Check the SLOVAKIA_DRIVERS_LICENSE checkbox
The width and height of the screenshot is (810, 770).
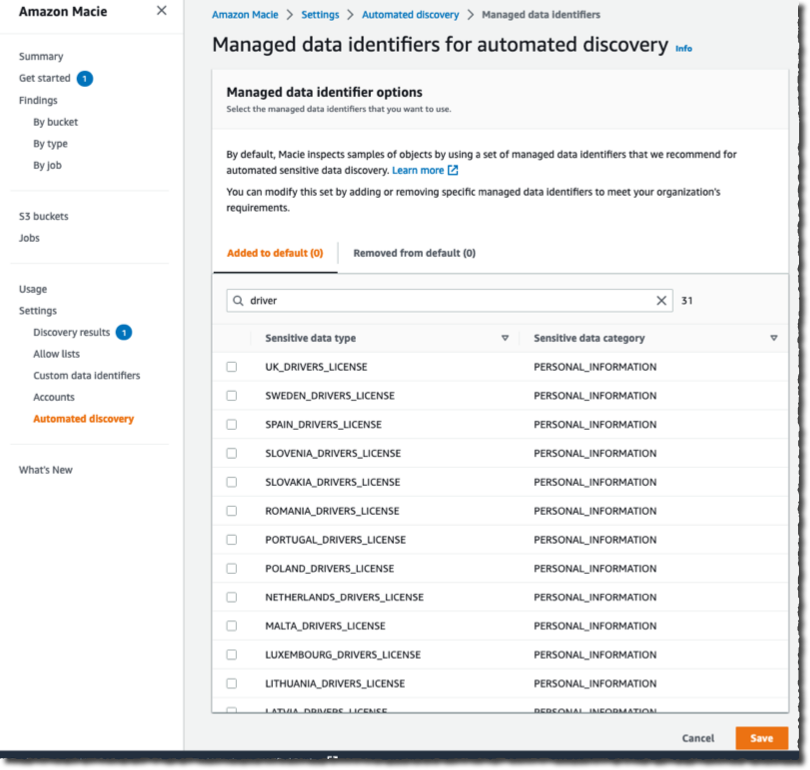(232, 482)
